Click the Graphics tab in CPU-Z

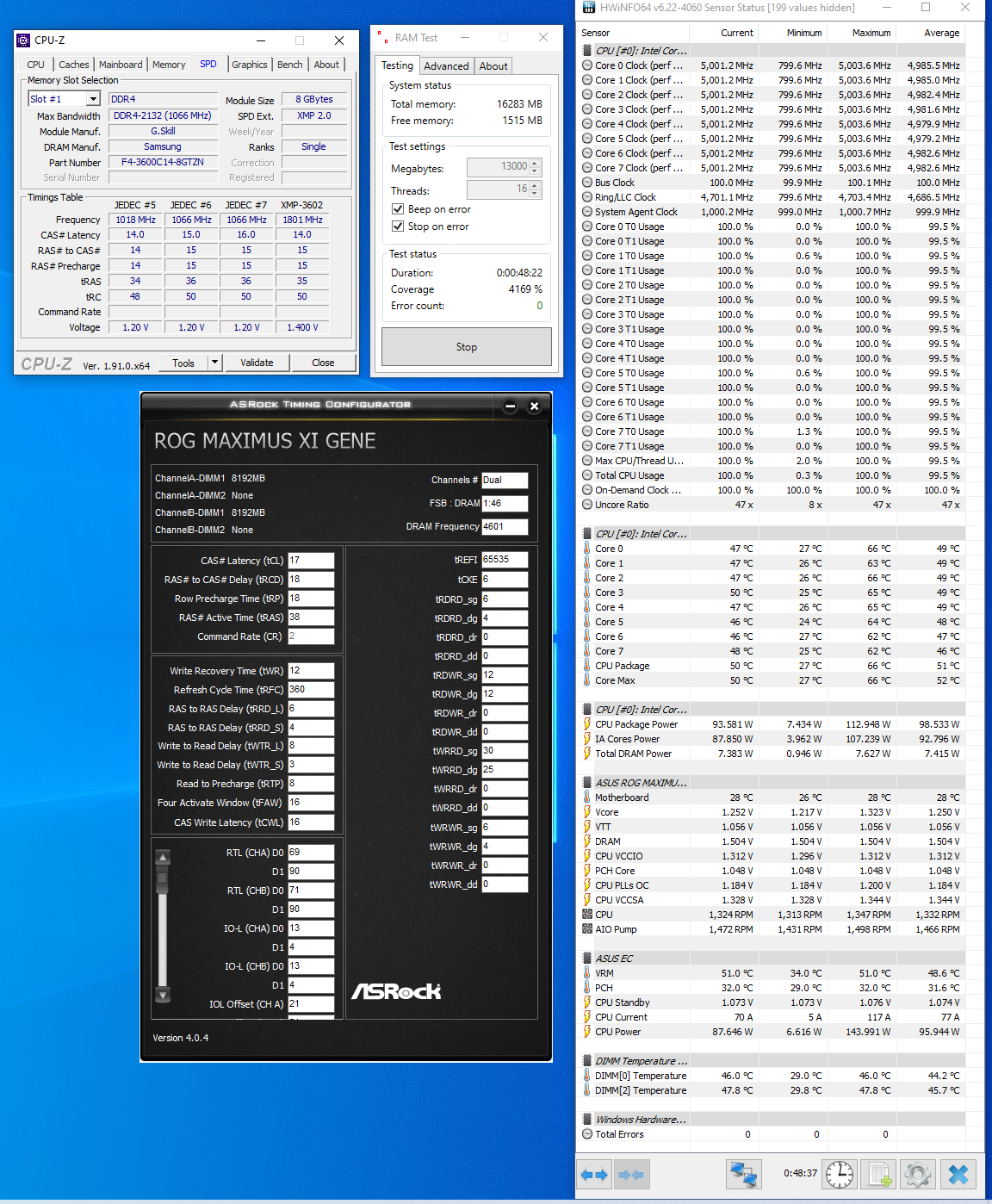[x=250, y=65]
